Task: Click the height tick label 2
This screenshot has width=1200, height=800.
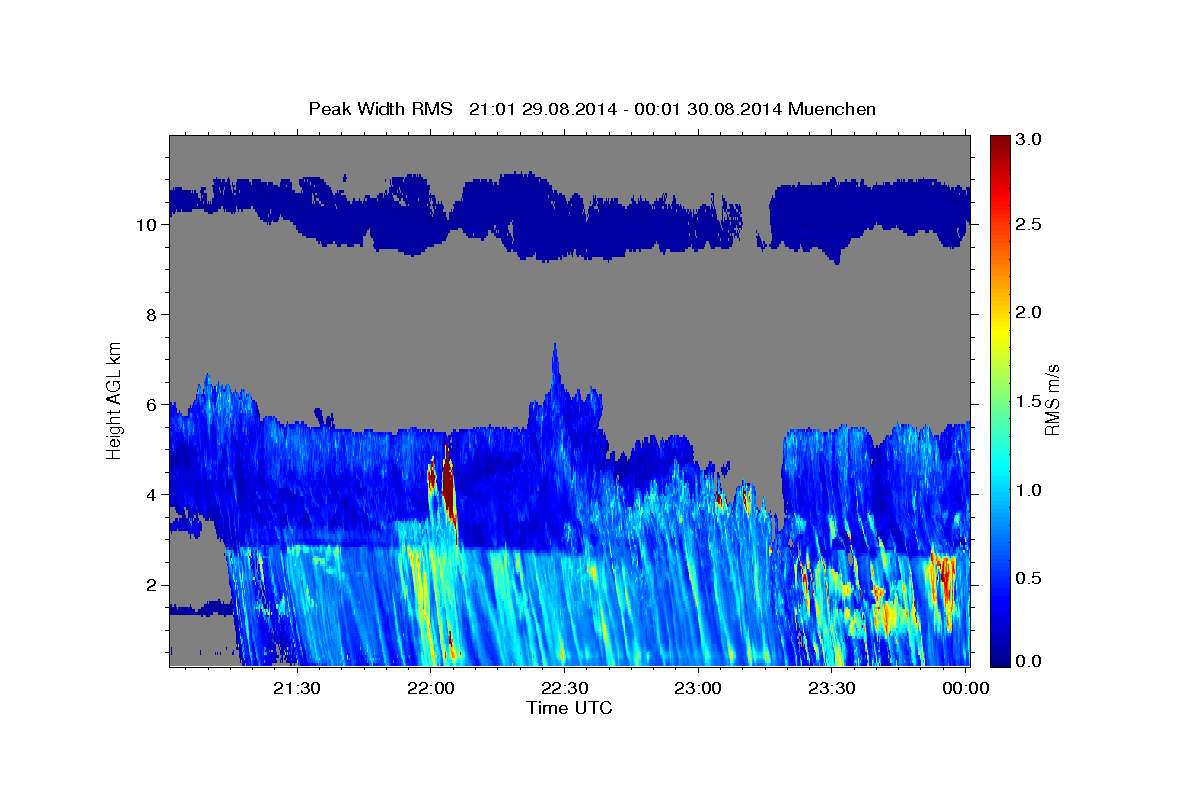Action: (x=149, y=585)
